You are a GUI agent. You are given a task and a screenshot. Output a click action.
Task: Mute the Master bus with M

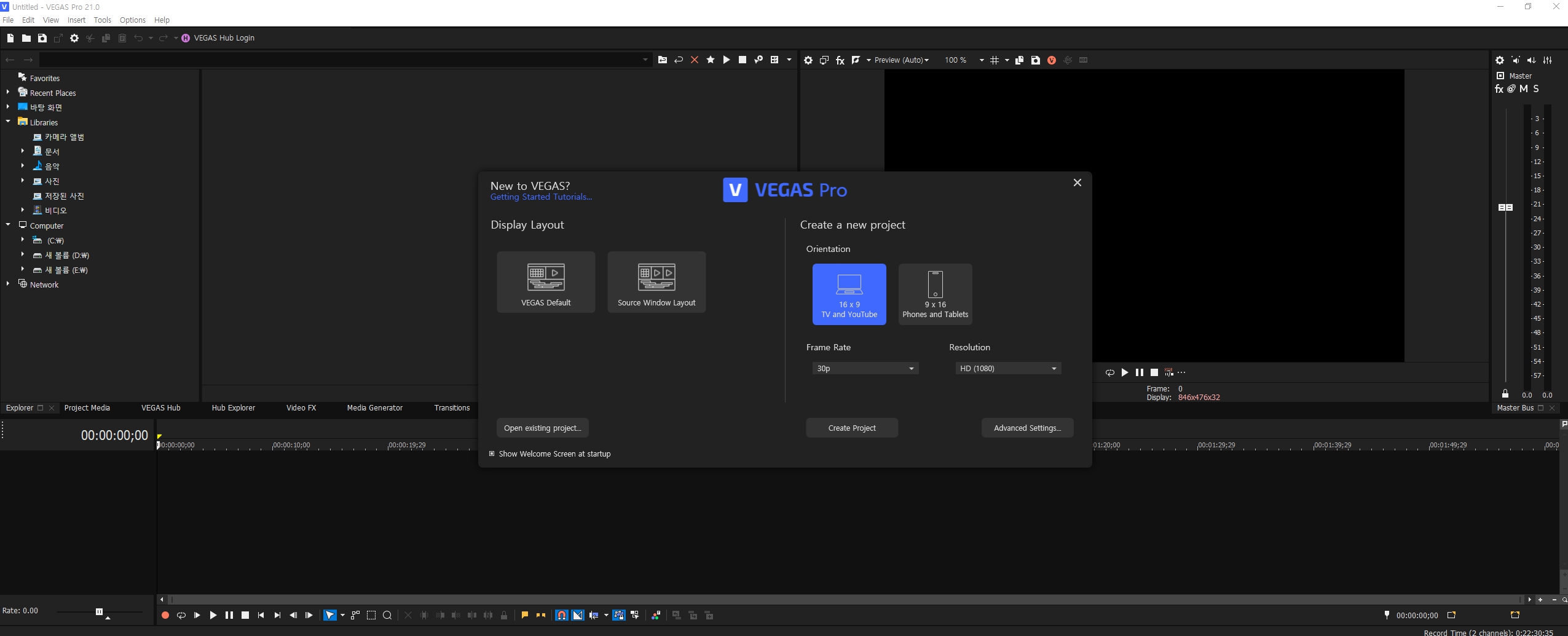click(x=1524, y=89)
